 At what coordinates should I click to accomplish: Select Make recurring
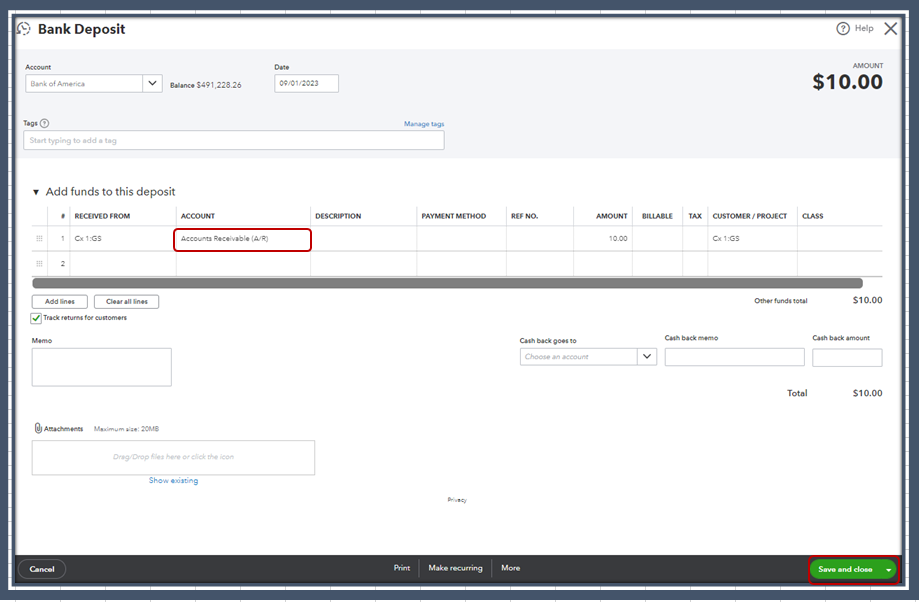point(455,567)
